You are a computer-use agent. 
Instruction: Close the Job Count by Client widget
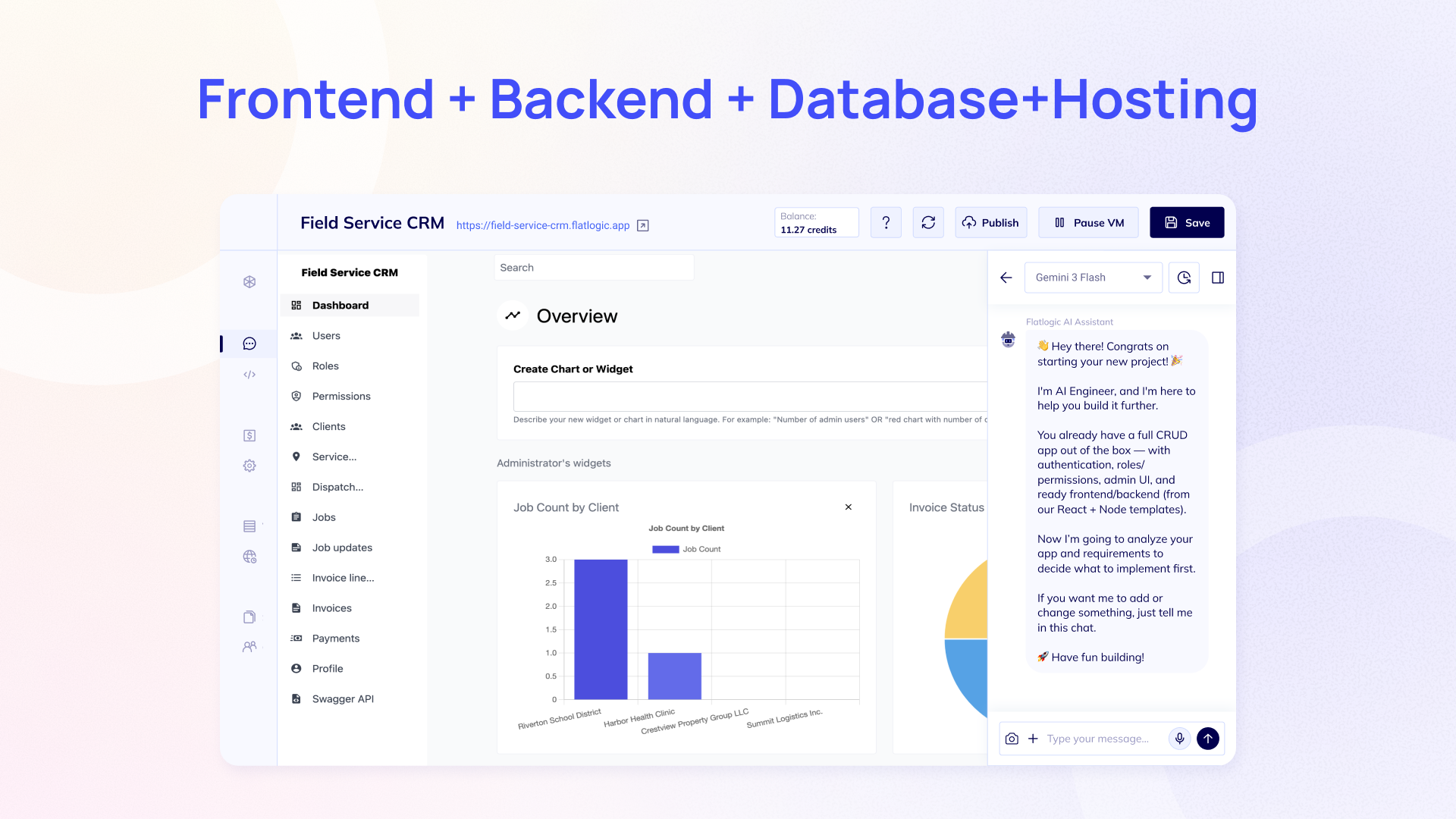pos(849,507)
